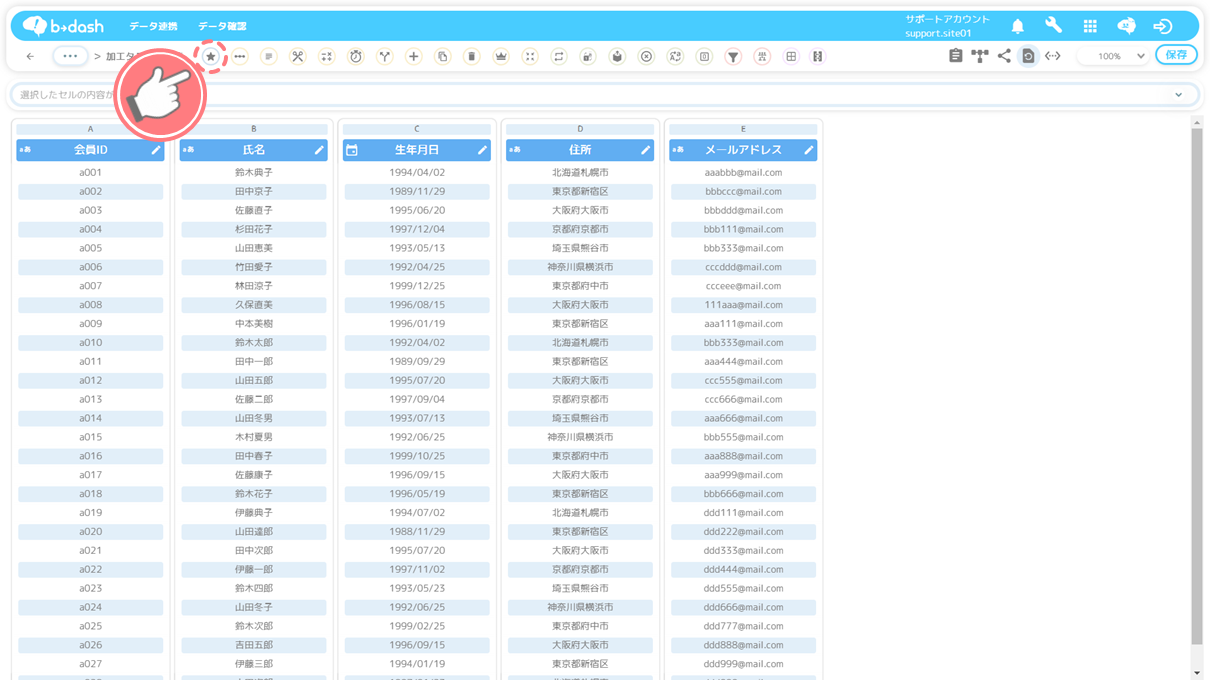
Task: Select the 会員ID column header
Action: pos(90,150)
